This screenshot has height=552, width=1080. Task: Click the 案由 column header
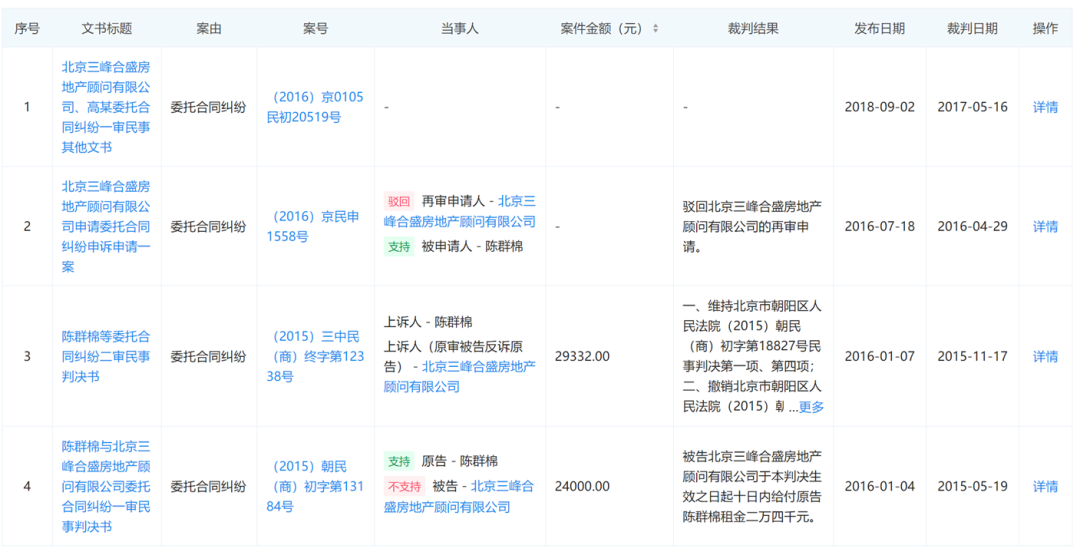click(x=208, y=28)
